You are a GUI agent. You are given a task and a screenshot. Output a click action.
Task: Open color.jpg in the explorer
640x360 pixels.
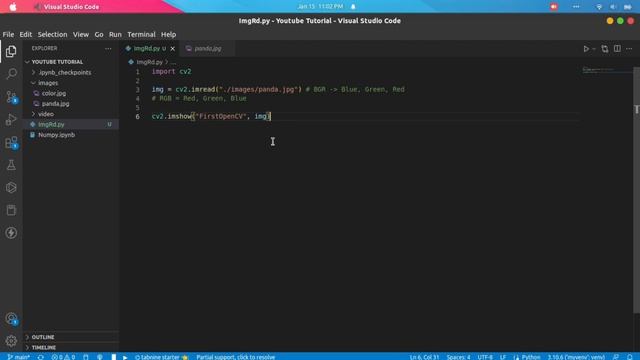tap(71, 93)
